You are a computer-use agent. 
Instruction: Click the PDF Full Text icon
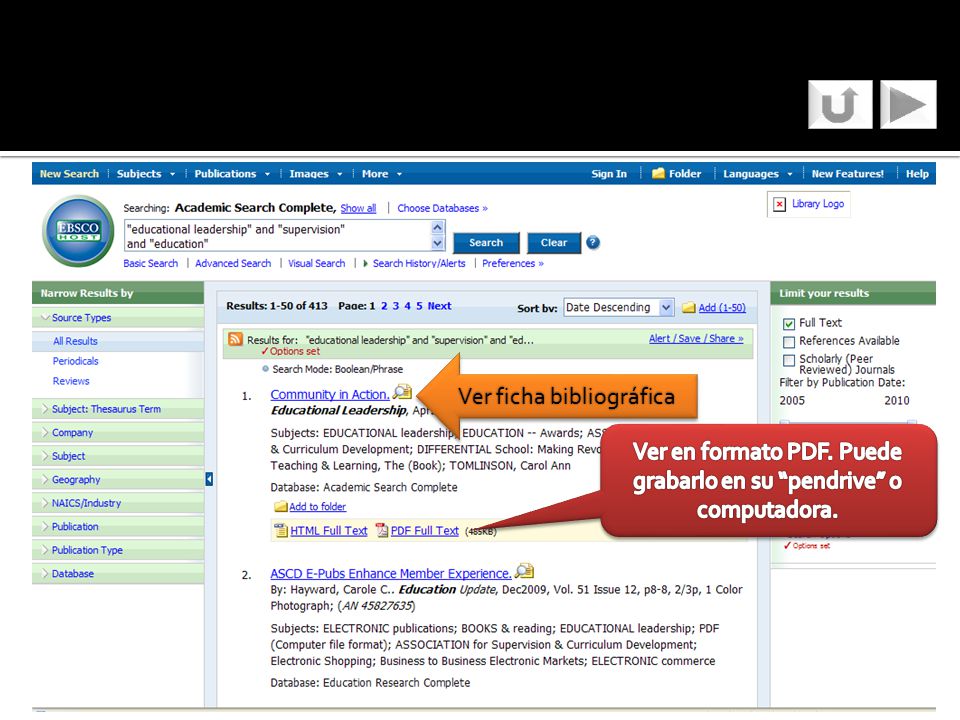click(382, 530)
